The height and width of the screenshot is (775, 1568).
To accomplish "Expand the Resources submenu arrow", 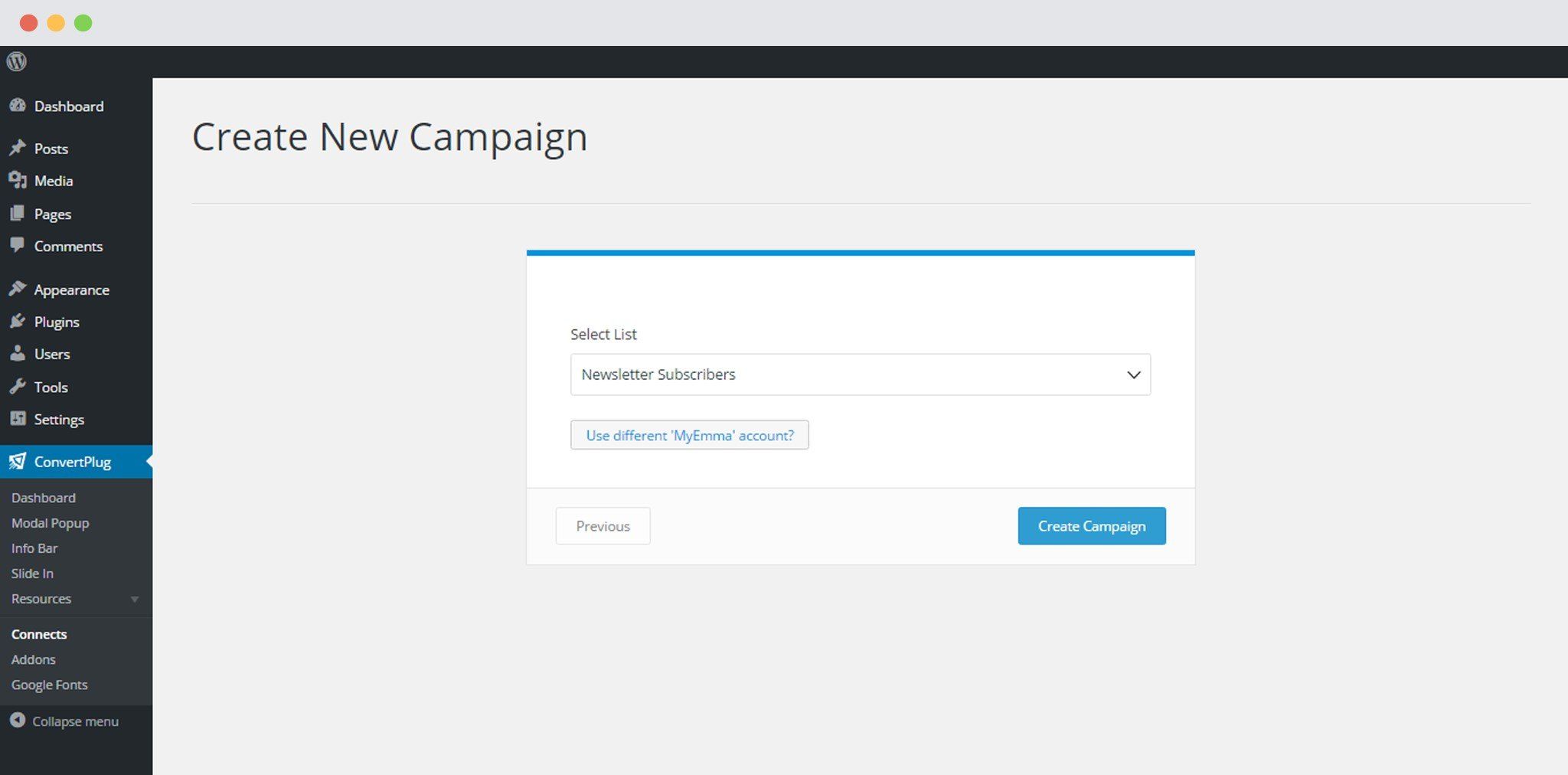I will coord(135,599).
